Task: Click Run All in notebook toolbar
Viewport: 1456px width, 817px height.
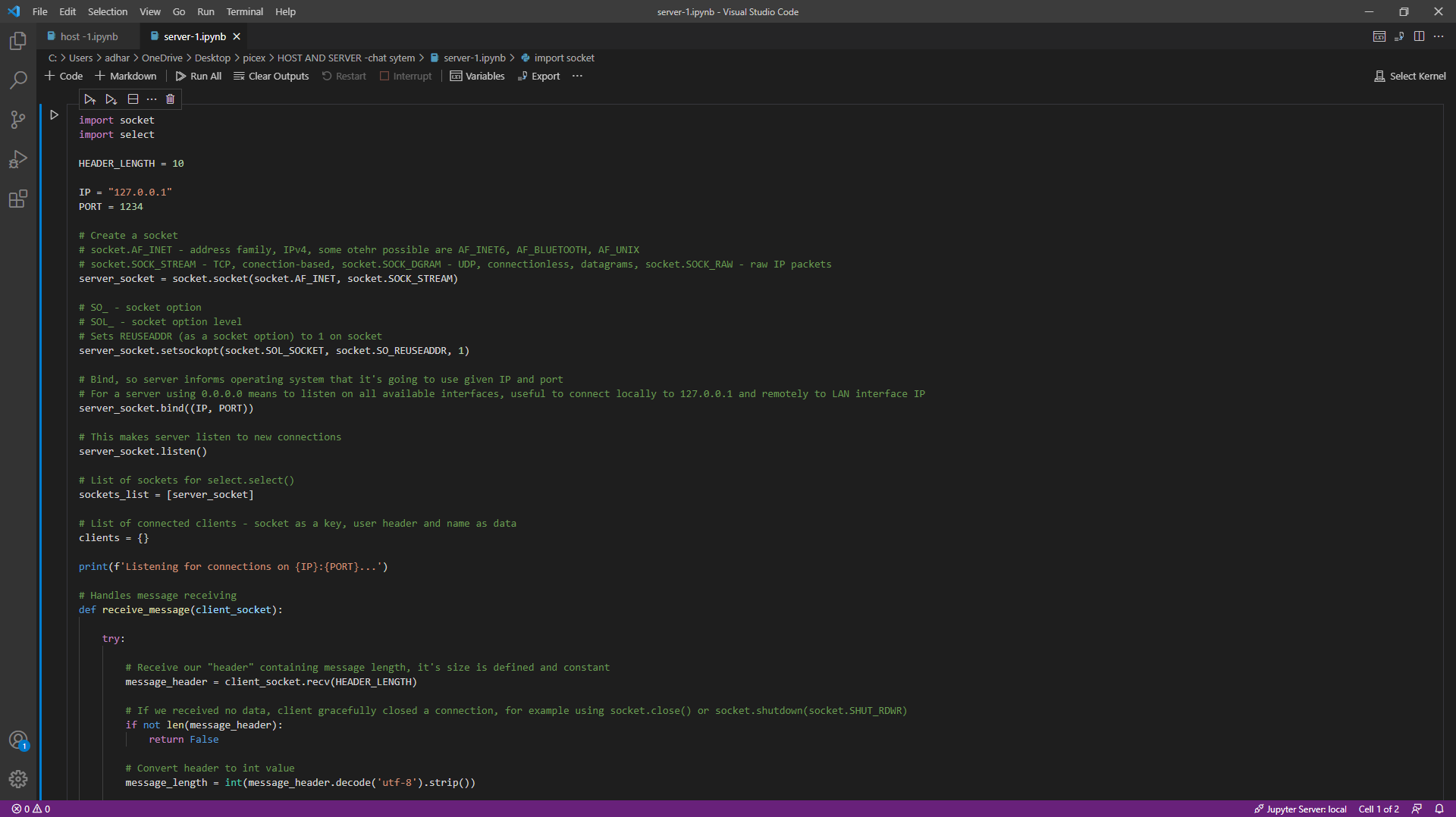Action: point(199,76)
